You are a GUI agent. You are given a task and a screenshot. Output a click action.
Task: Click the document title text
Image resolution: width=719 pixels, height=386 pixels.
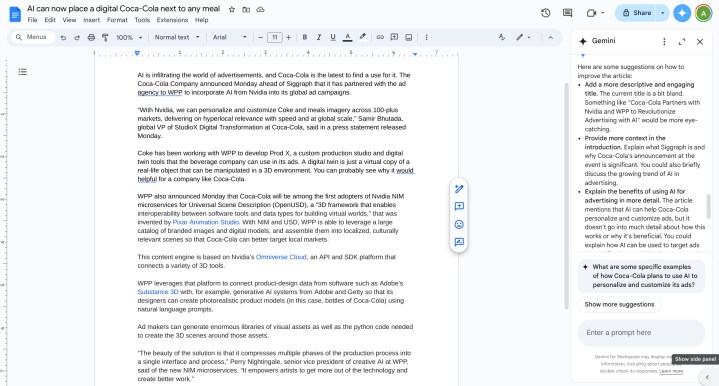coord(123,9)
